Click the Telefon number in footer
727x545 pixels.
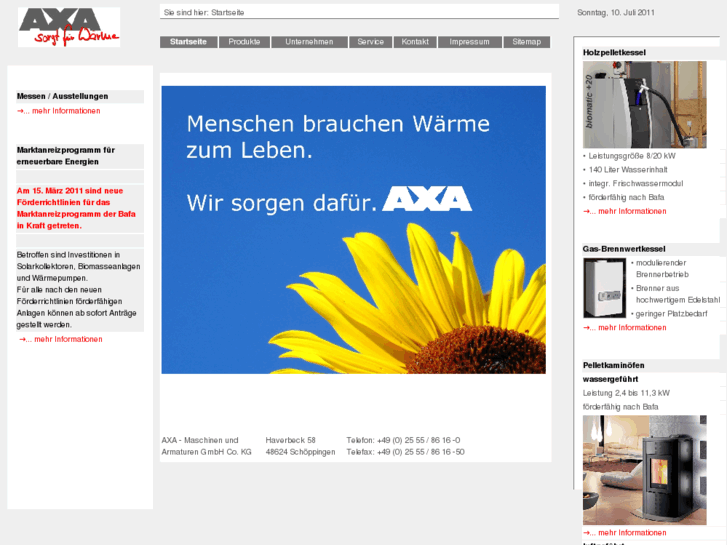403,440
